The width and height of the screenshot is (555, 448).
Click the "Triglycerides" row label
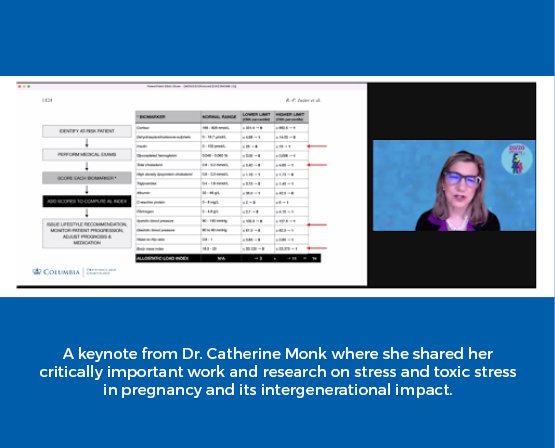tap(147, 184)
